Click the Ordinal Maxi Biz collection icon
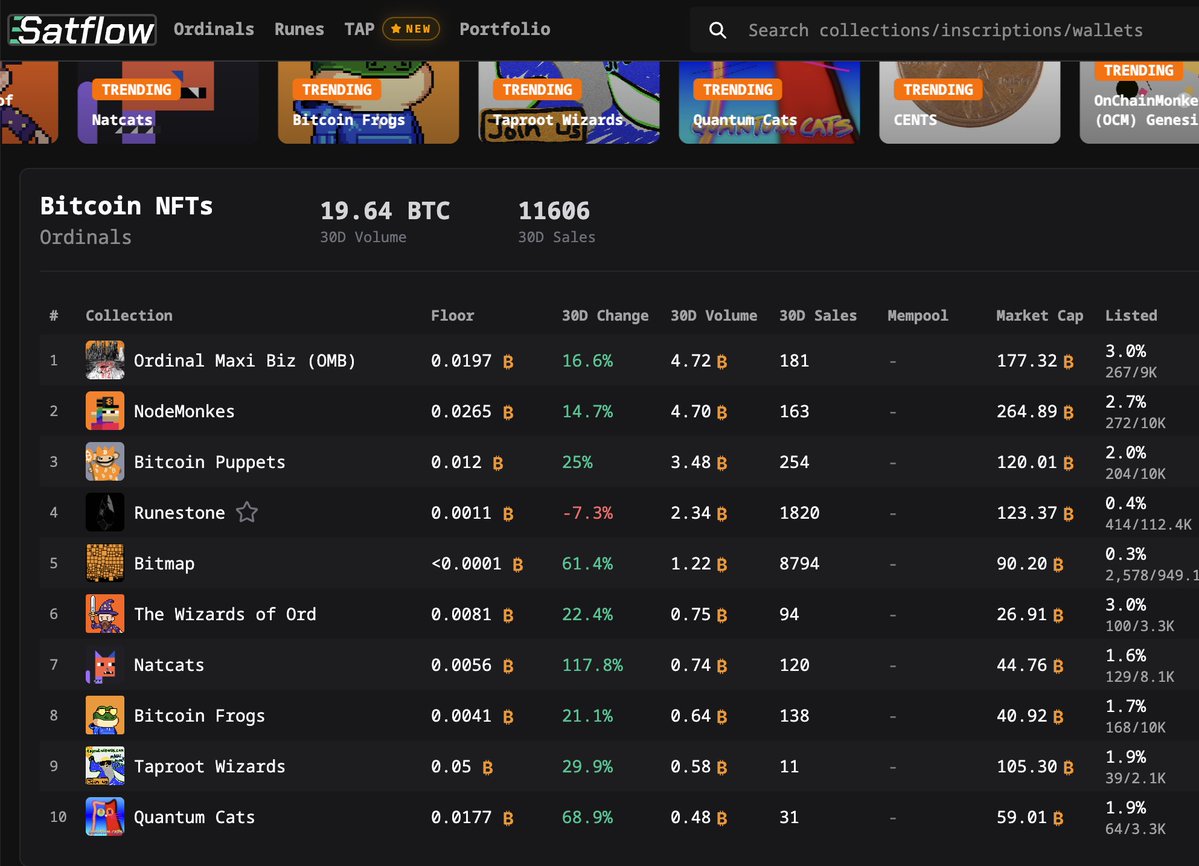 coord(105,361)
